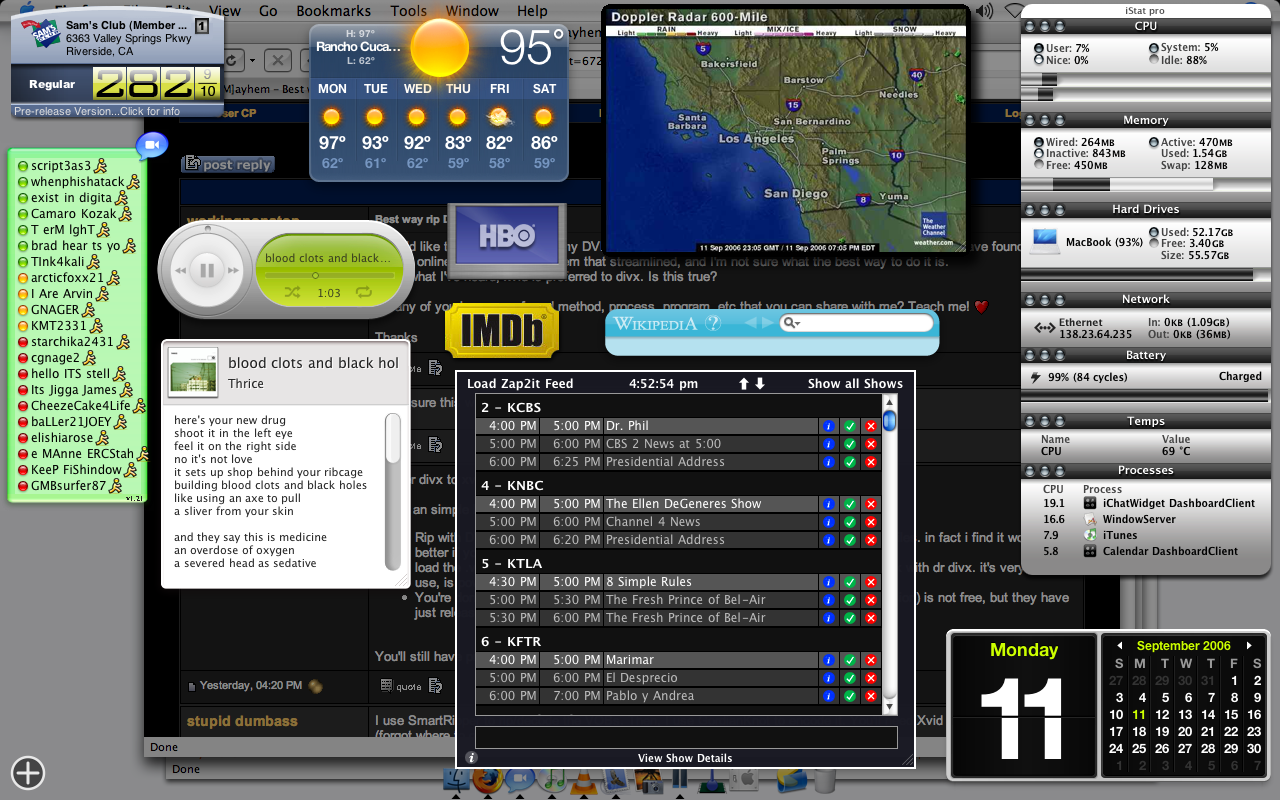
Task: Click the Wikipedia search field
Action: pos(857,323)
